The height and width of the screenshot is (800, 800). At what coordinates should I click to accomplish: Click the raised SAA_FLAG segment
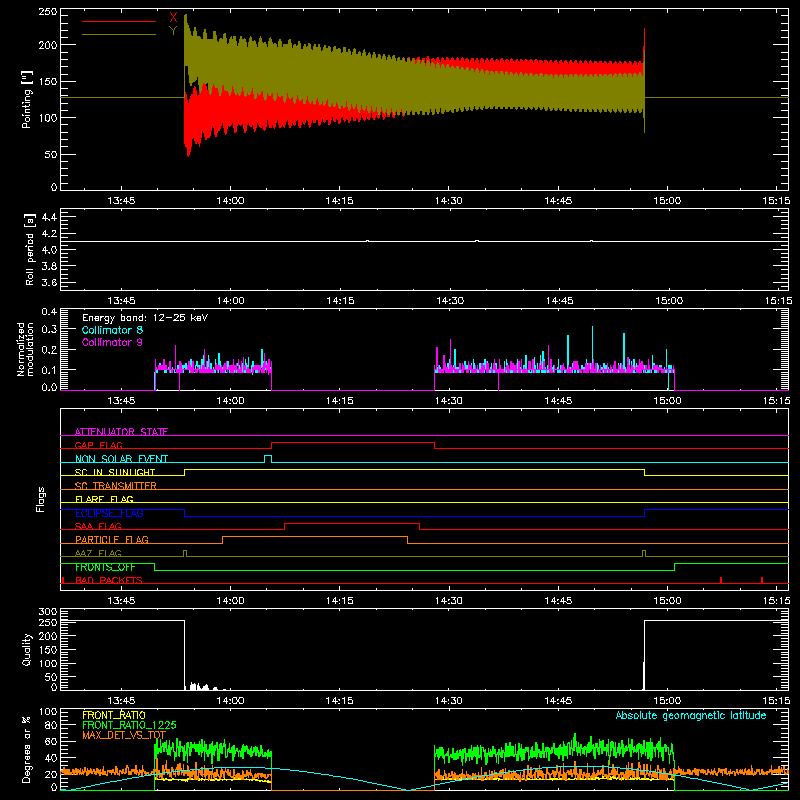tap(352, 523)
